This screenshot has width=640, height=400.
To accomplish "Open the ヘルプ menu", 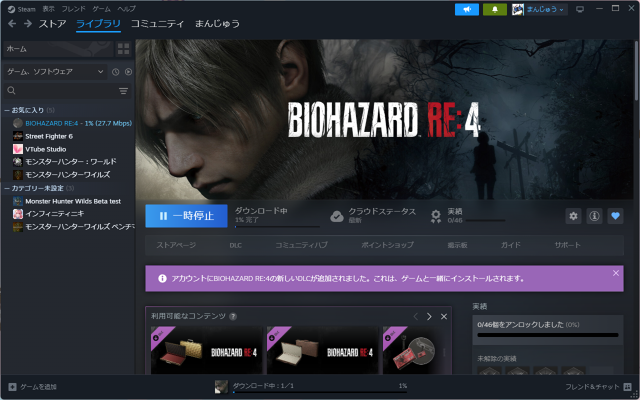I will pyautogui.click(x=127, y=9).
